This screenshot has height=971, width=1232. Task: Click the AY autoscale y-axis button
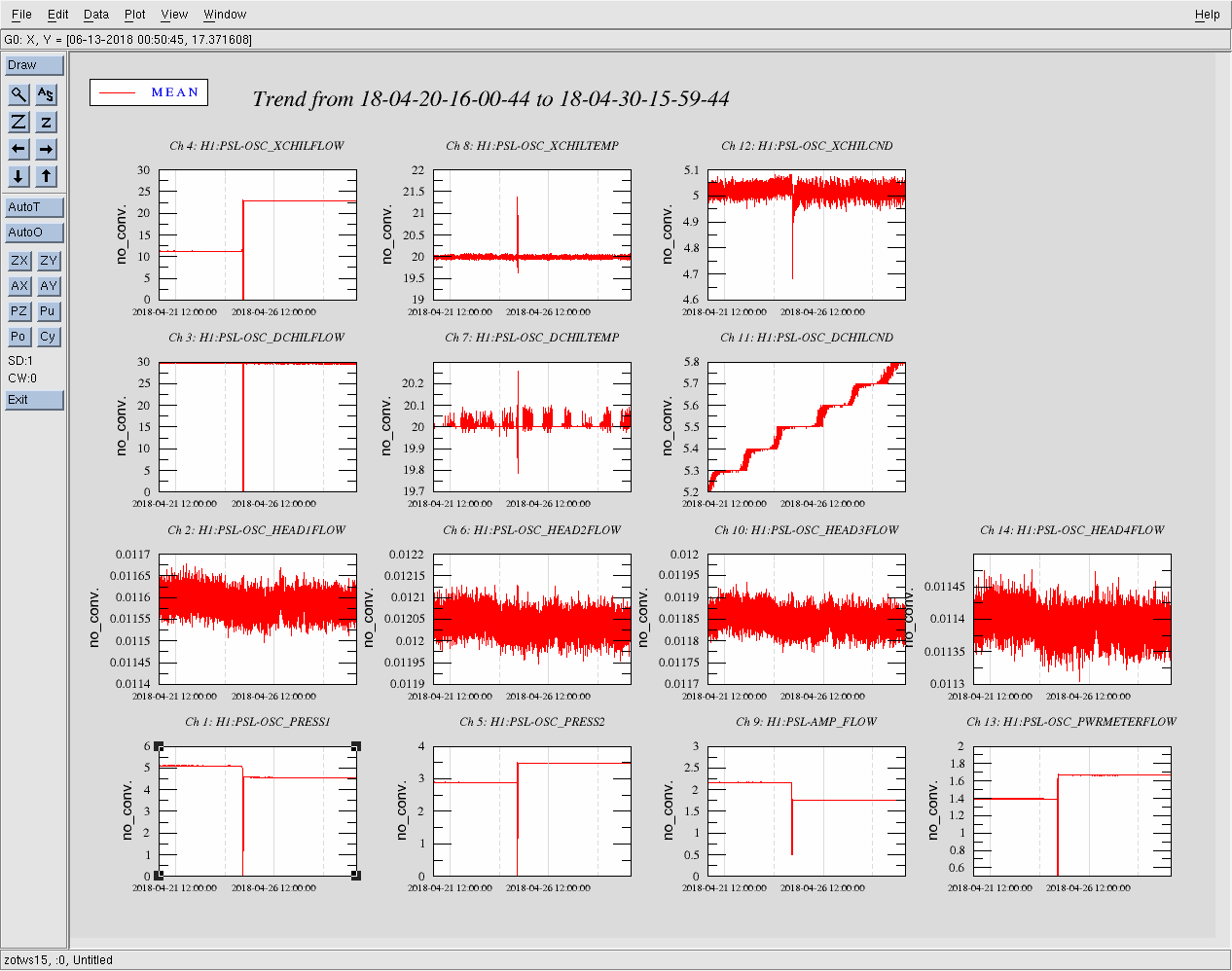48,286
